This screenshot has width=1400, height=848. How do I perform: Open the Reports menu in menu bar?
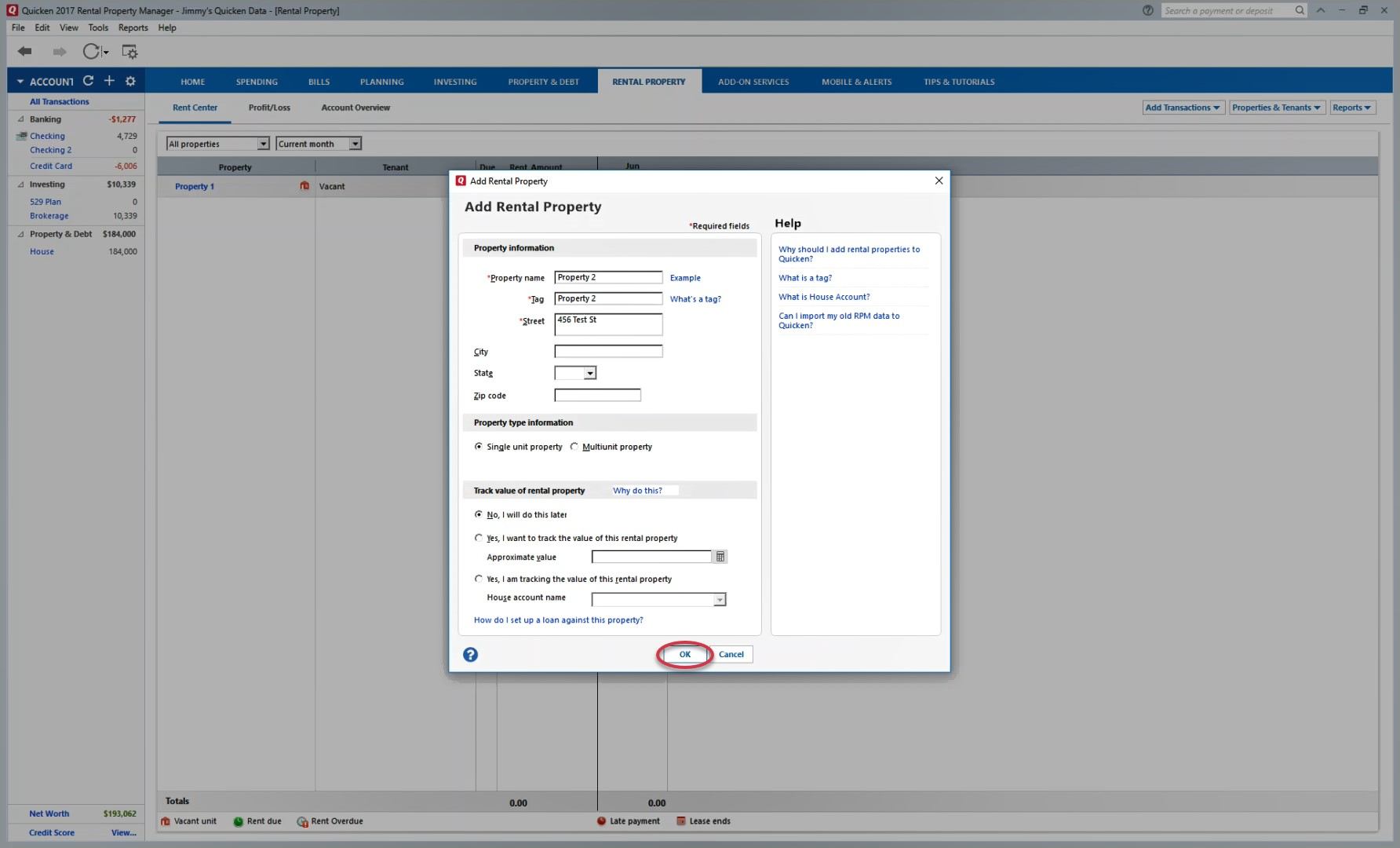(133, 27)
